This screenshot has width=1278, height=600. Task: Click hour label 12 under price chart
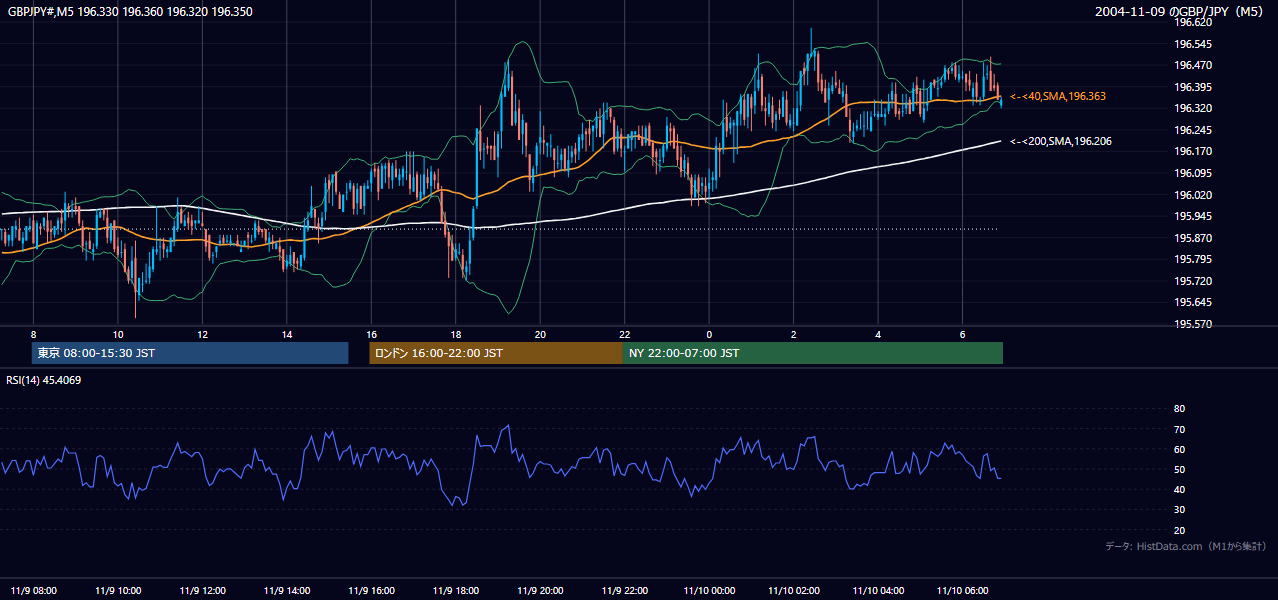(x=202, y=334)
